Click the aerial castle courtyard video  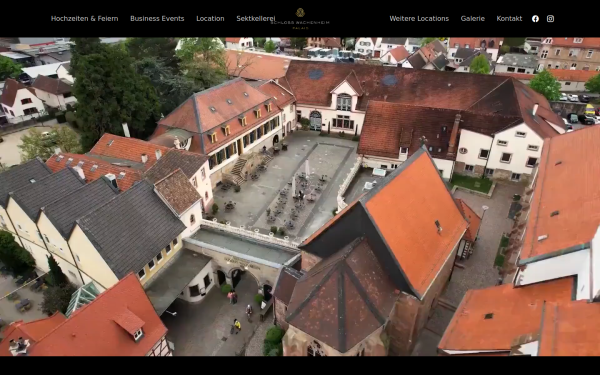[300, 196]
